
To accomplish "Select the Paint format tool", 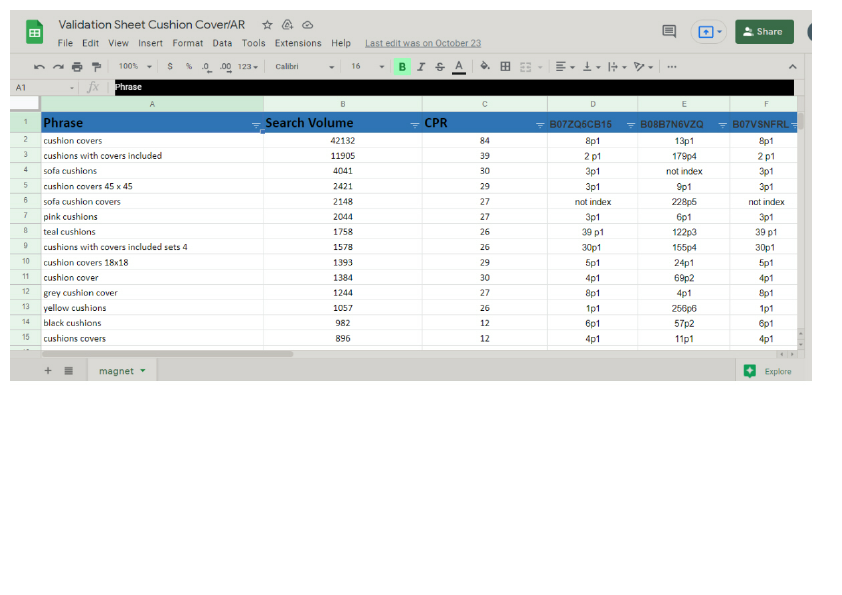I will coord(96,67).
